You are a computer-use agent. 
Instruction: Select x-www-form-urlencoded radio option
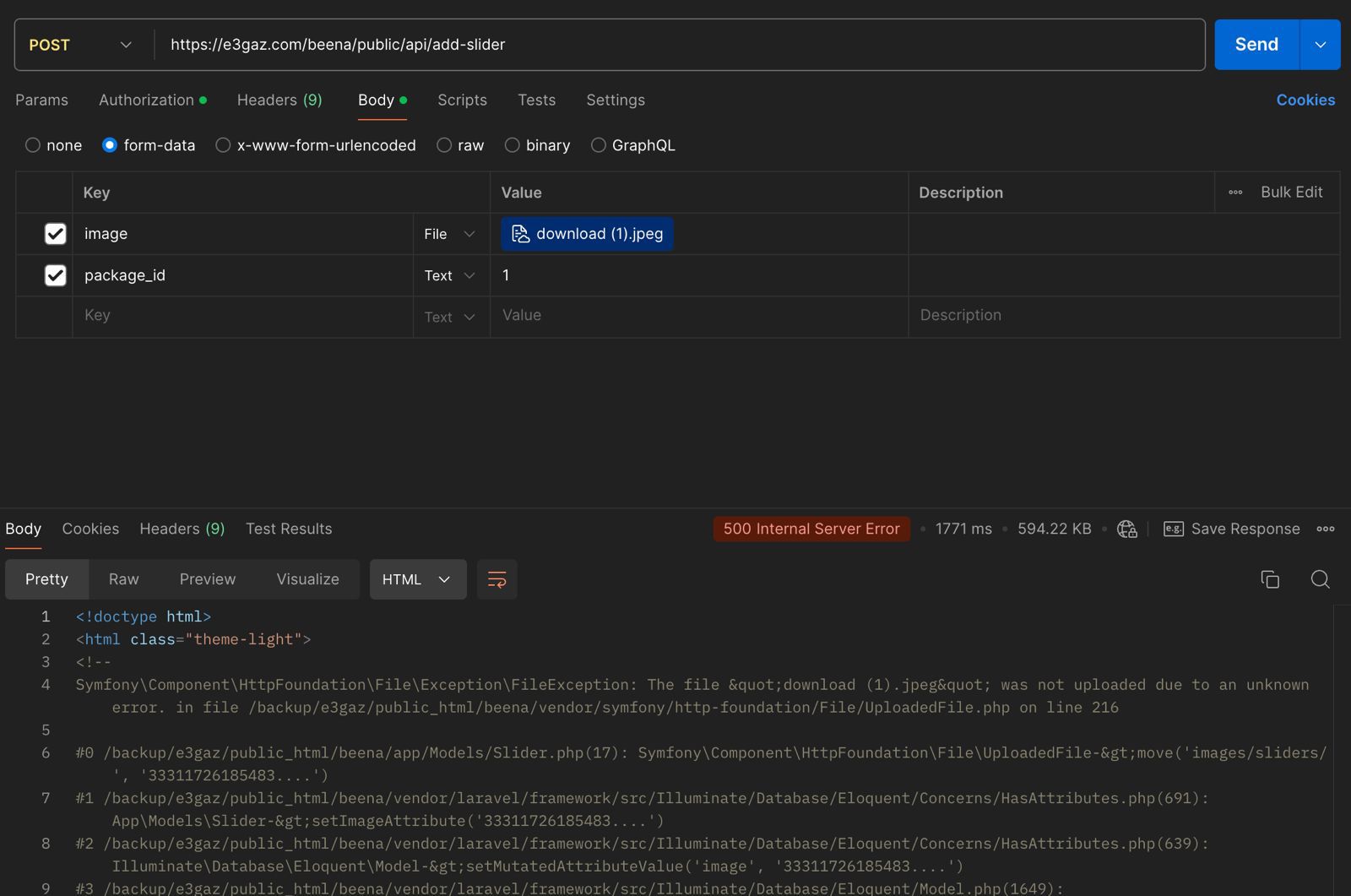(223, 145)
